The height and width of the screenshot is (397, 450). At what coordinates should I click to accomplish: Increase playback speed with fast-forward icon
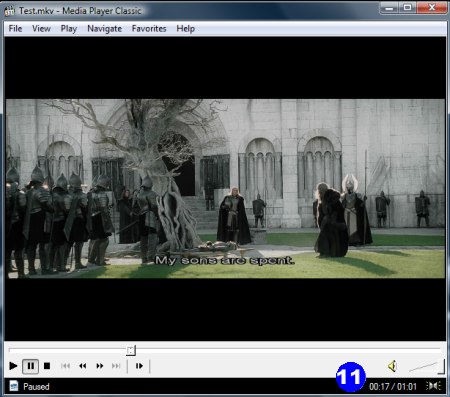pos(99,366)
